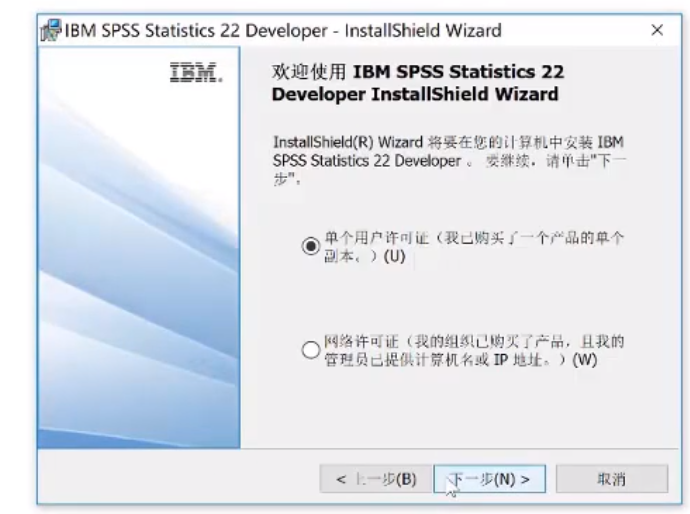Screen dimensions: 690x514
Task: Close the InstallShield Wizard window
Action: pos(657,30)
